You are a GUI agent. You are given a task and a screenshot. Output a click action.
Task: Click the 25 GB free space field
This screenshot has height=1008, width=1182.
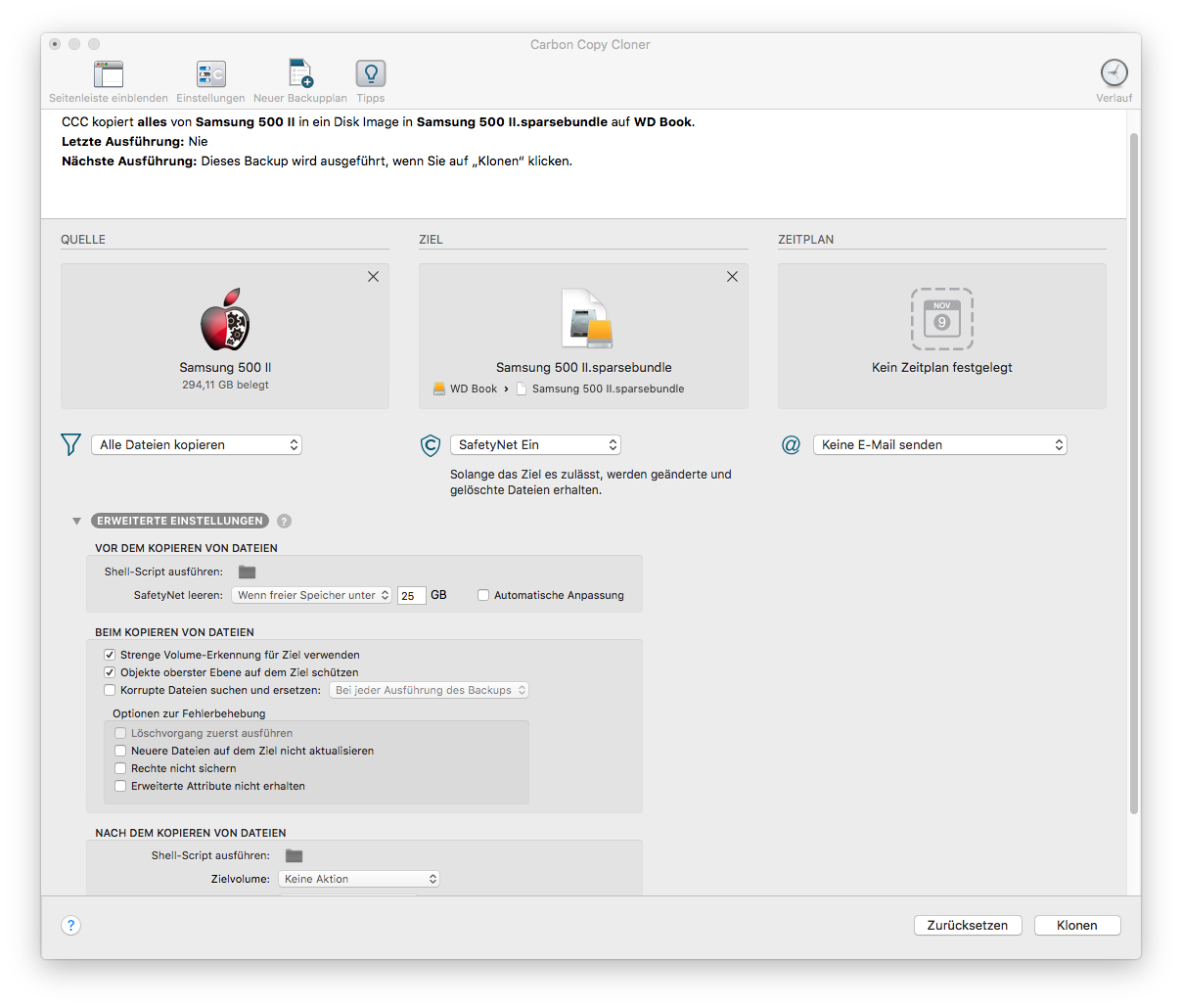coord(412,595)
